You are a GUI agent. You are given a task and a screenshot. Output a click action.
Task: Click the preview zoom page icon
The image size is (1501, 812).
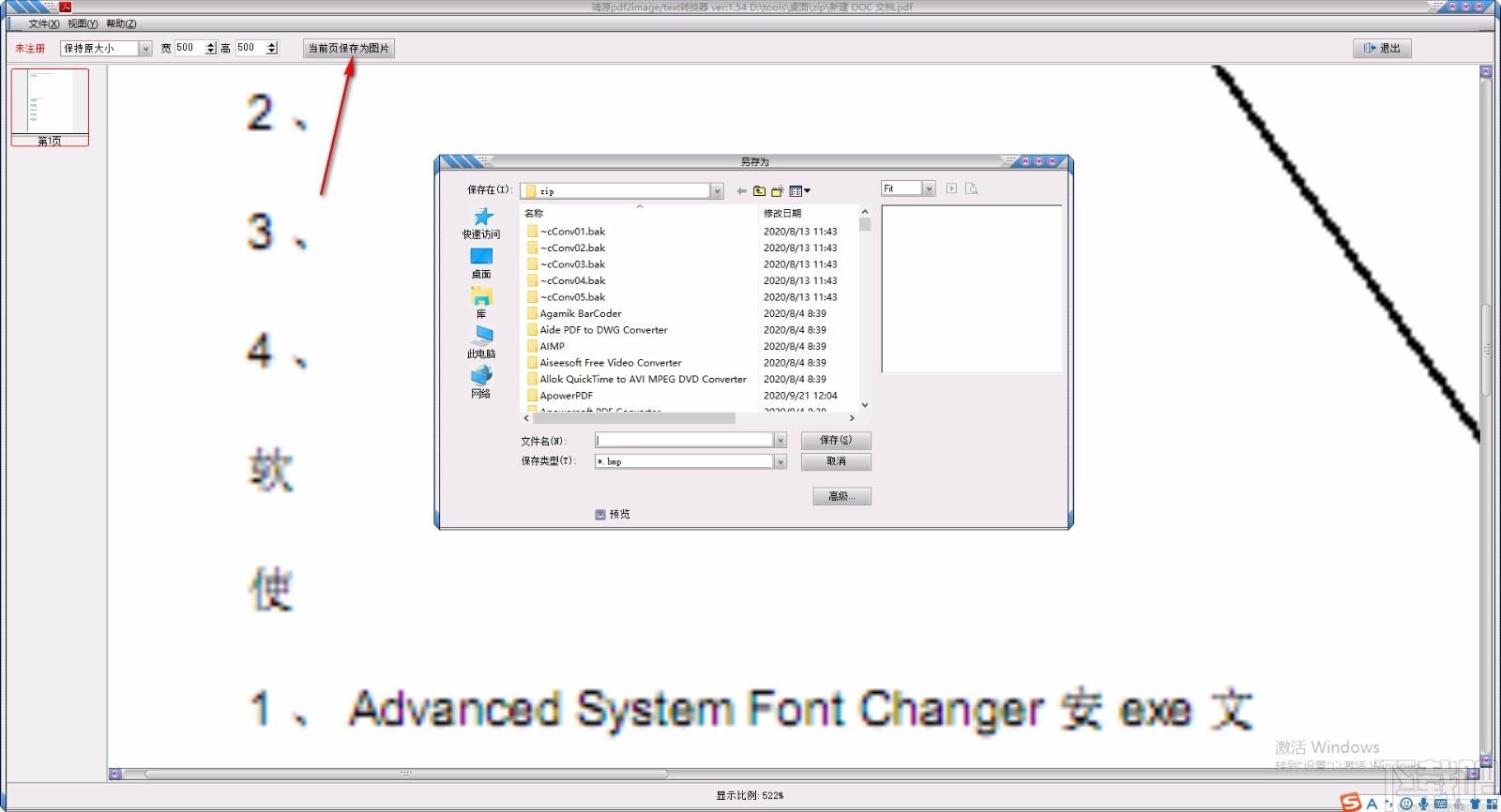[x=971, y=188]
